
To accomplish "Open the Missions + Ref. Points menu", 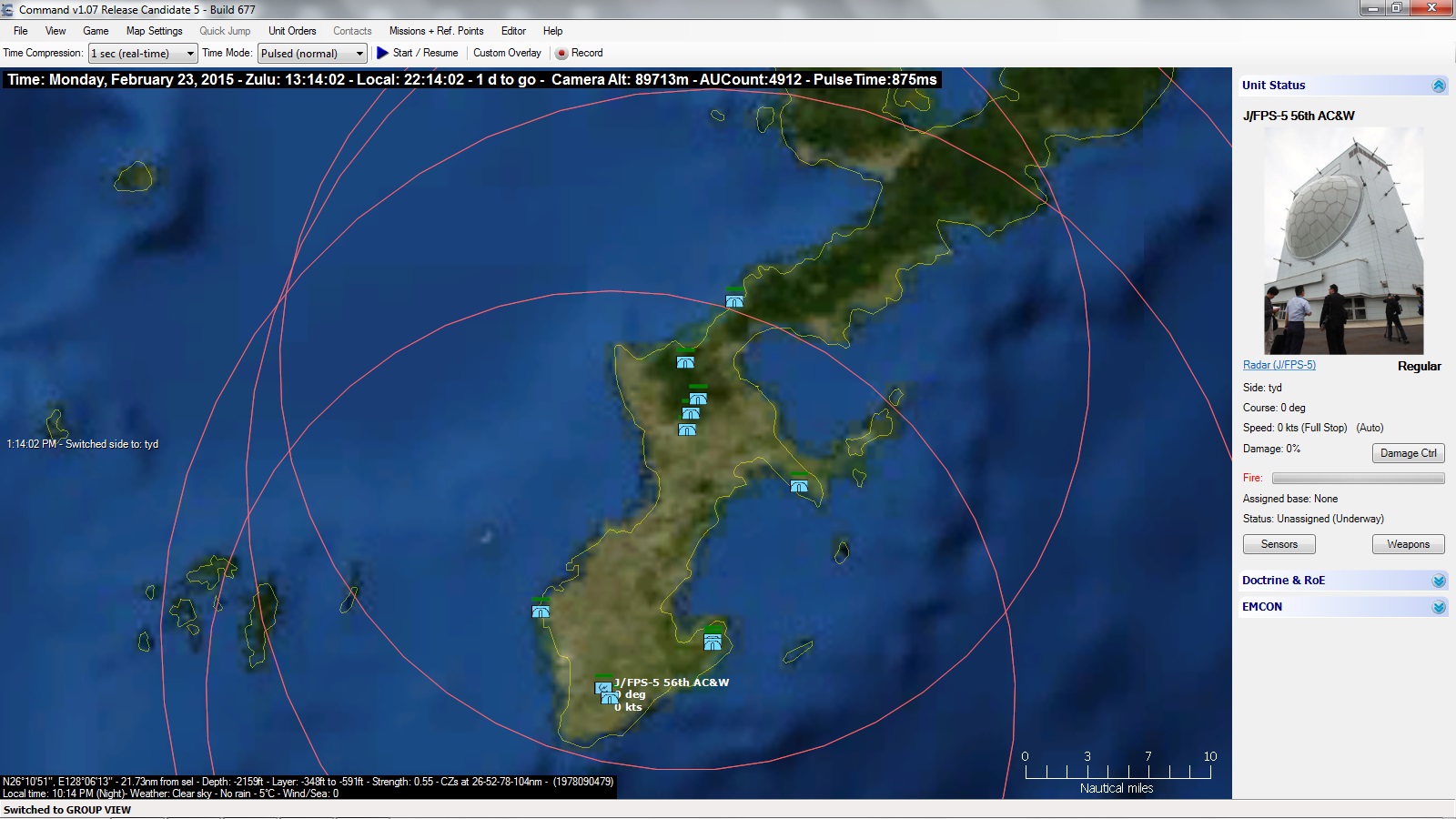I will [437, 31].
